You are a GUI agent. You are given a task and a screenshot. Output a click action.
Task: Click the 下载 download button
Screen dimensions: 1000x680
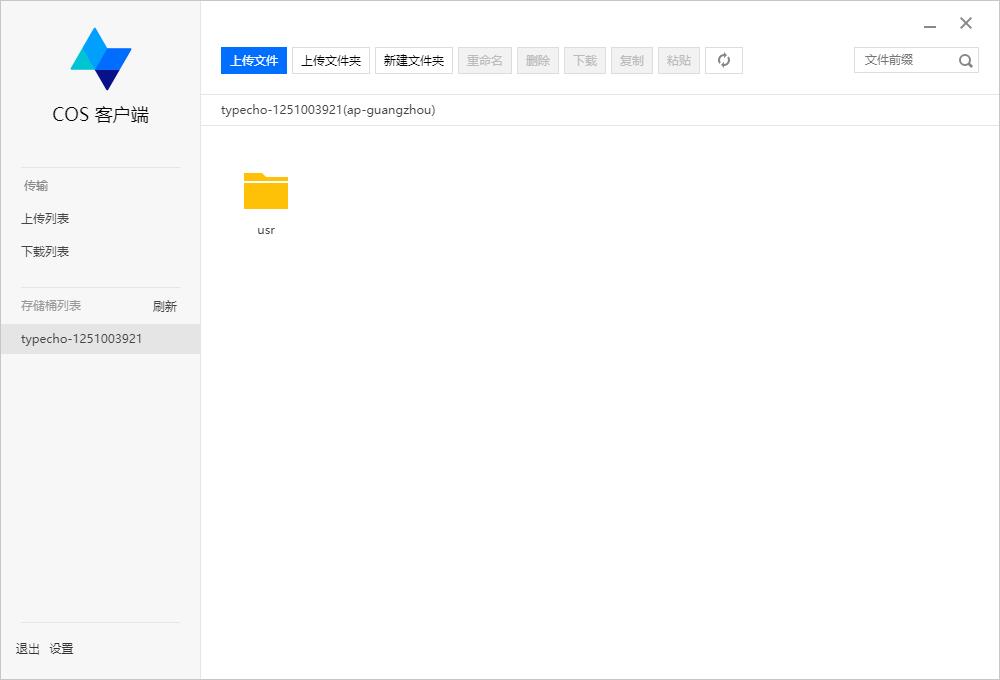585,61
